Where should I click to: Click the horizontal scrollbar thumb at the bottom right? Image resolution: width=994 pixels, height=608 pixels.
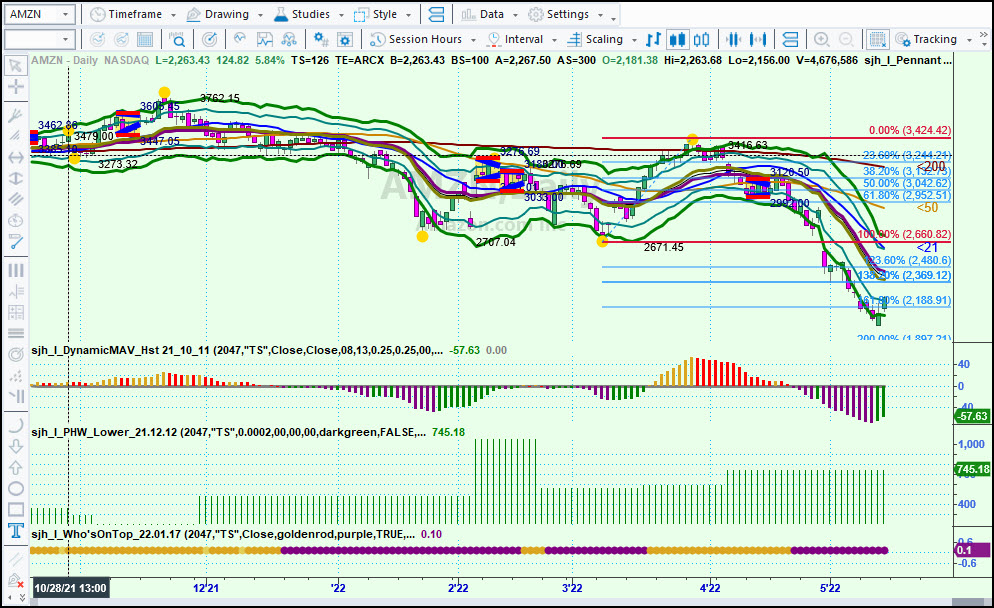click(x=968, y=602)
